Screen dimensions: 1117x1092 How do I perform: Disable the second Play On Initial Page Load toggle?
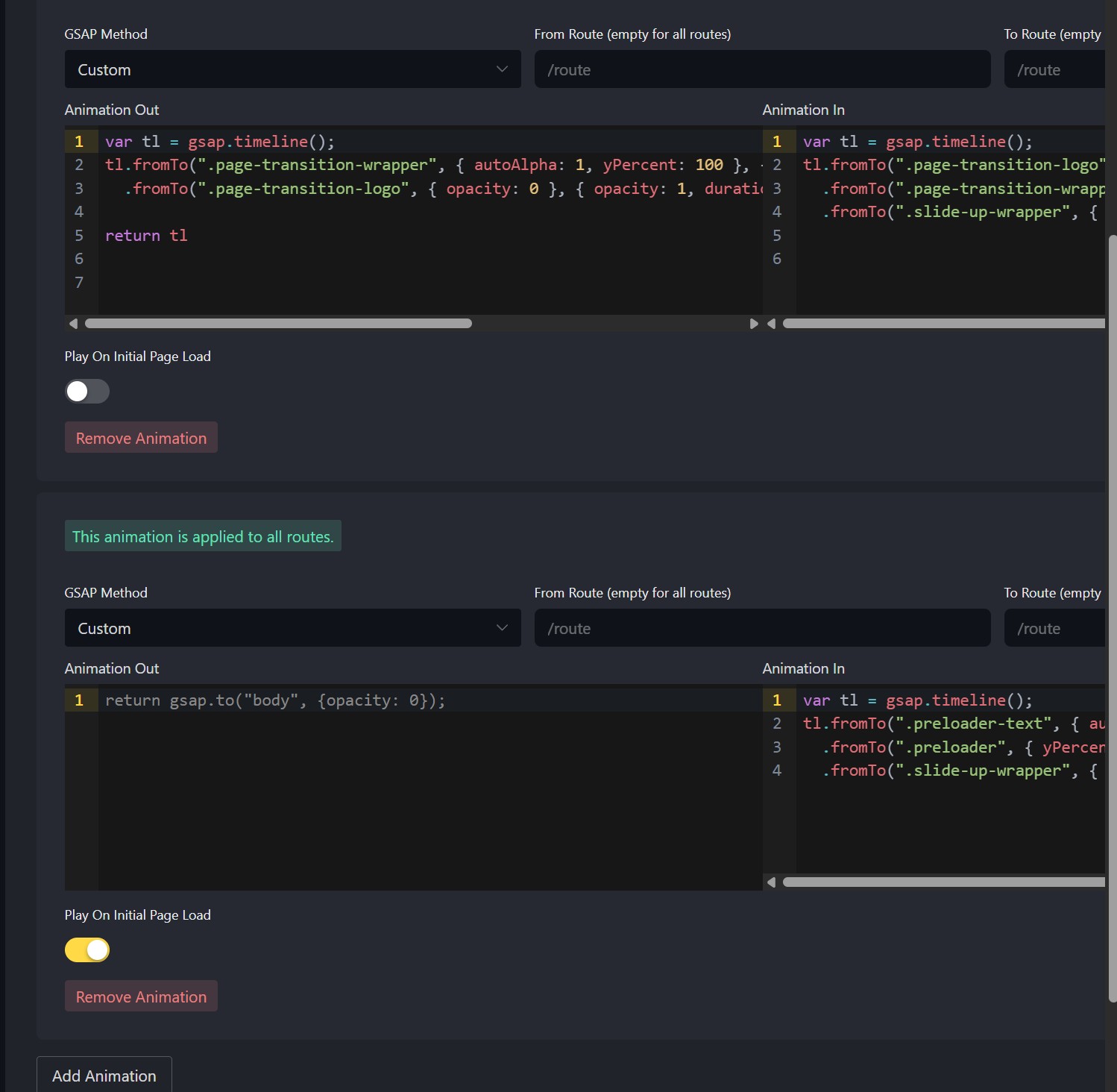87,950
